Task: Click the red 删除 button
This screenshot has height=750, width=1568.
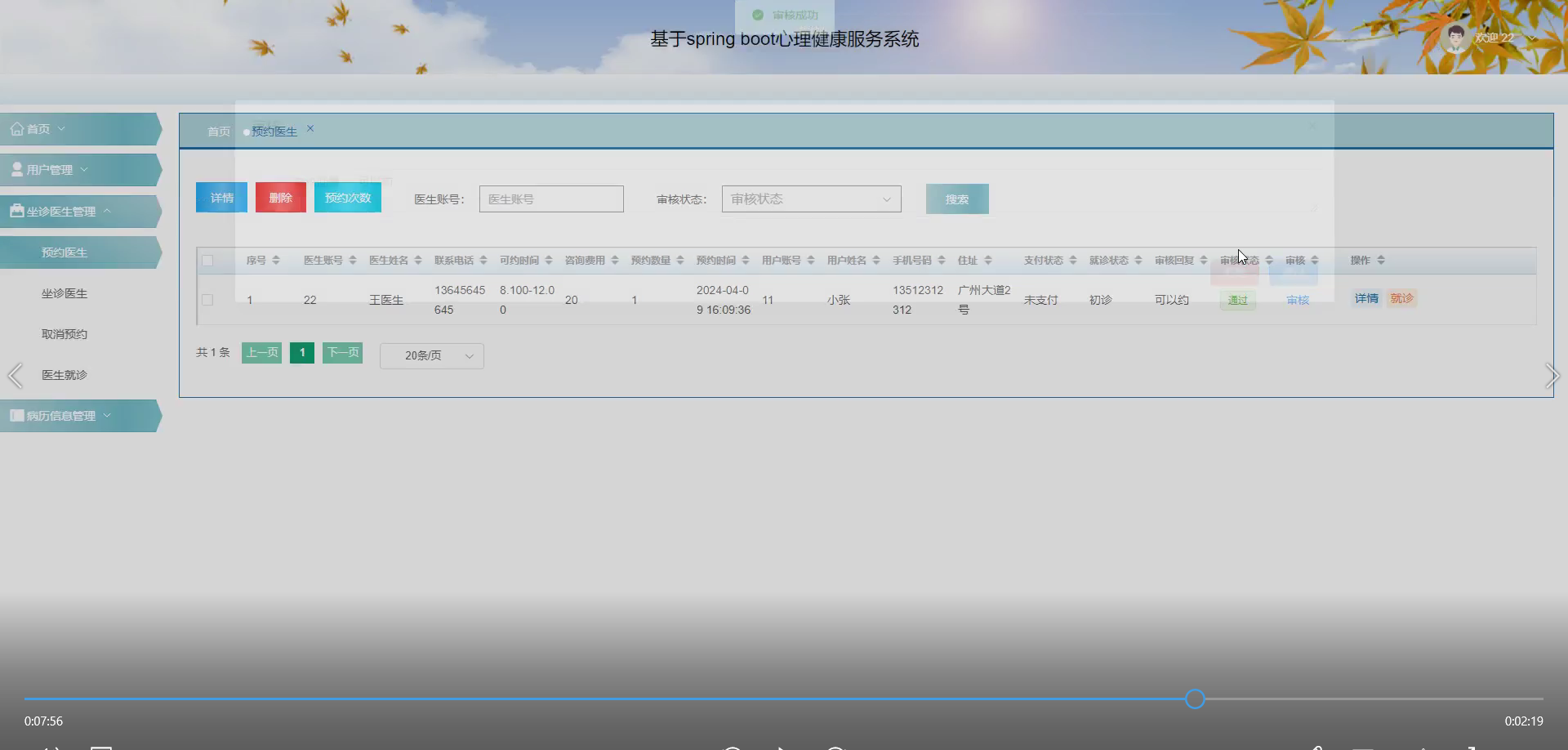Action: [281, 198]
